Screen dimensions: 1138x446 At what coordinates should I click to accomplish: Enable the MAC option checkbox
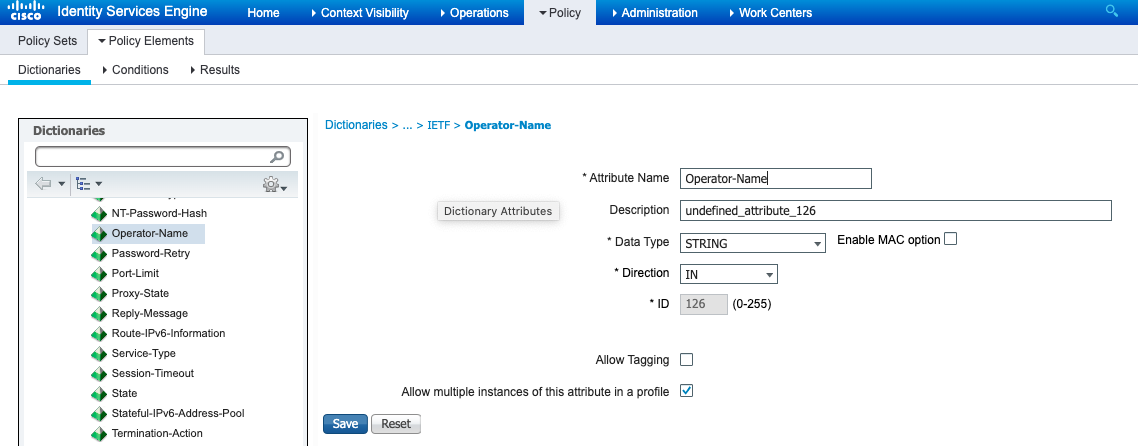951,239
